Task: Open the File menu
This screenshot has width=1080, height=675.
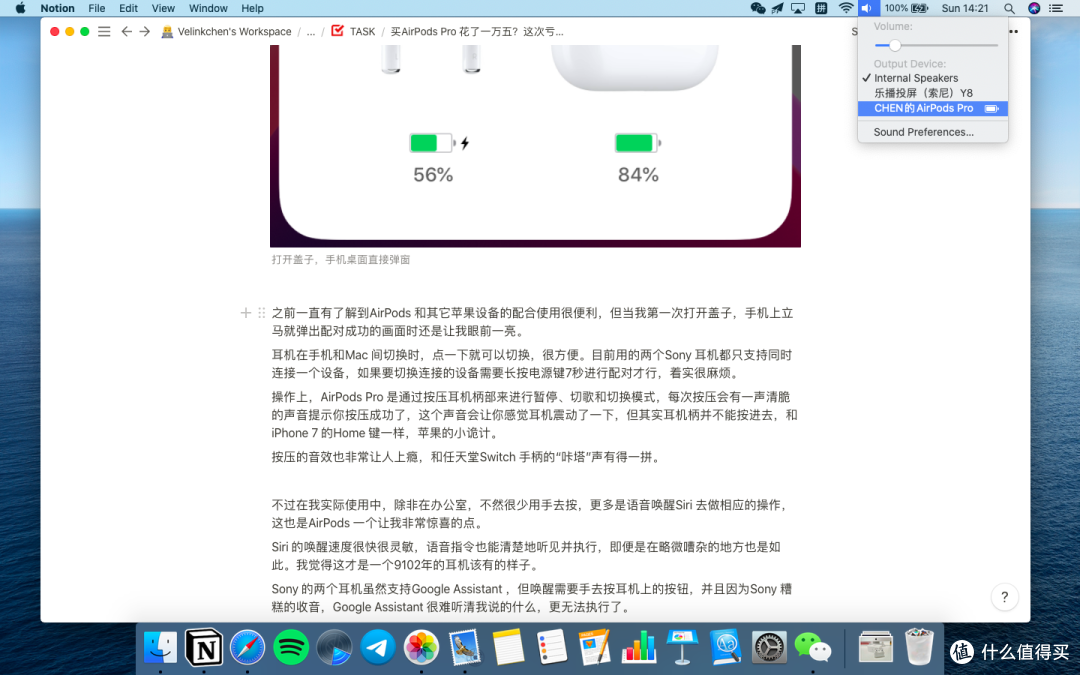Action: coord(97,8)
